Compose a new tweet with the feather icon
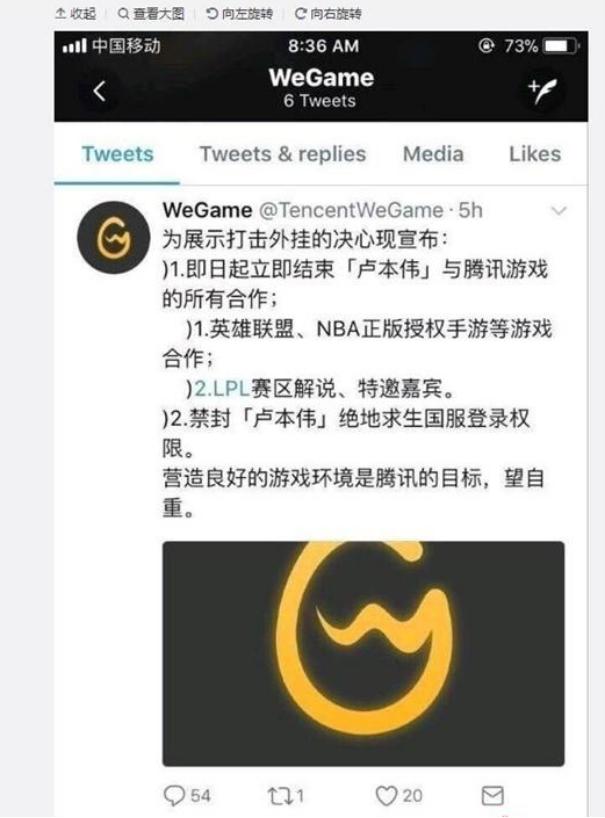Image resolution: width=605 pixels, height=818 pixels. coord(542,91)
